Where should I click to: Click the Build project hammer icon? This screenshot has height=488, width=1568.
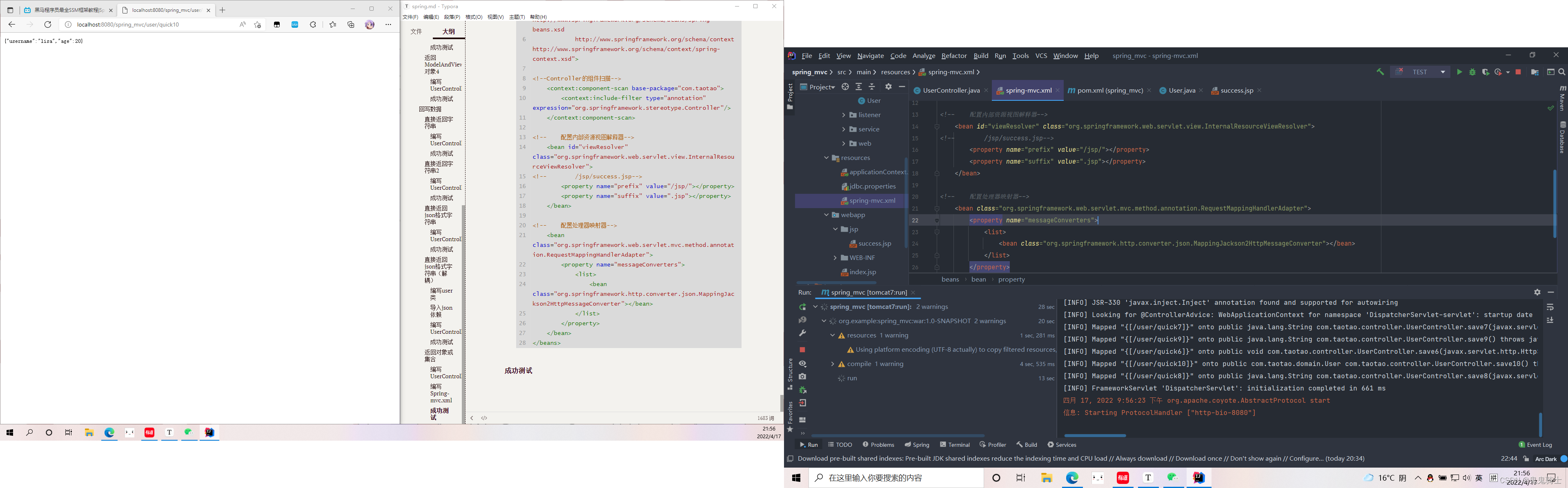1380,72
